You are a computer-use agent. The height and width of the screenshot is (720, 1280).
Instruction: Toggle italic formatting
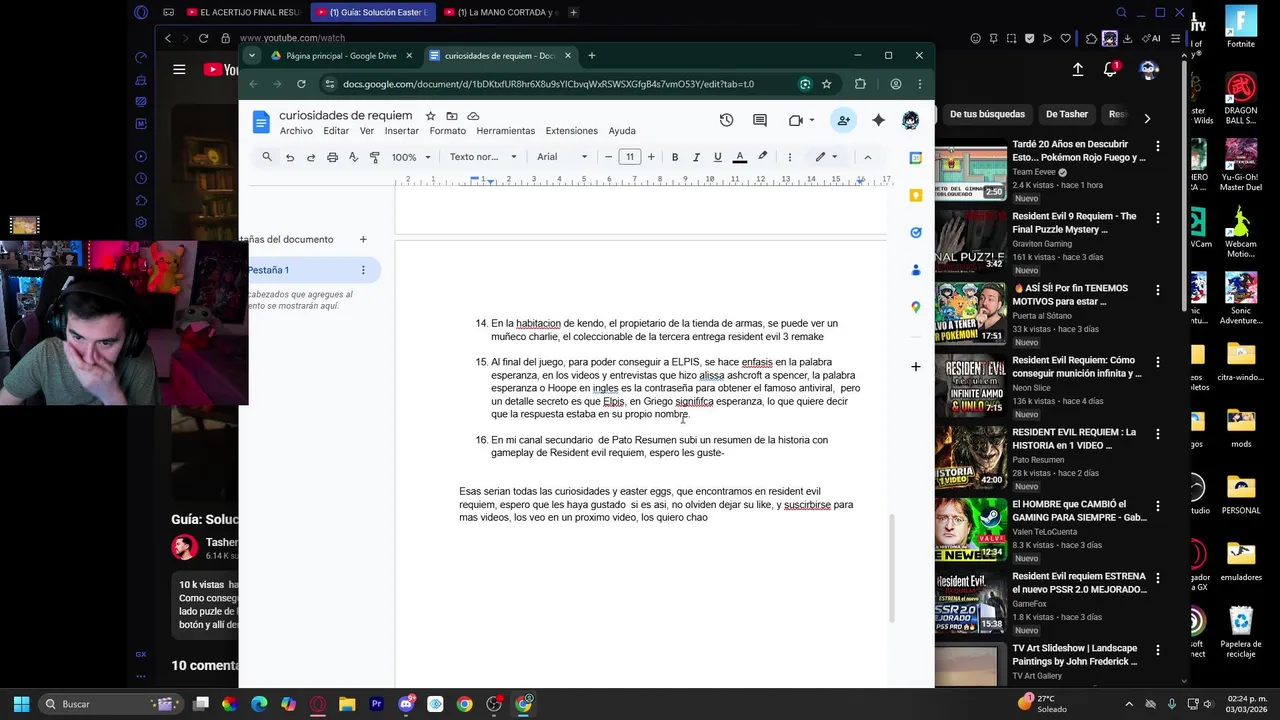click(x=696, y=157)
